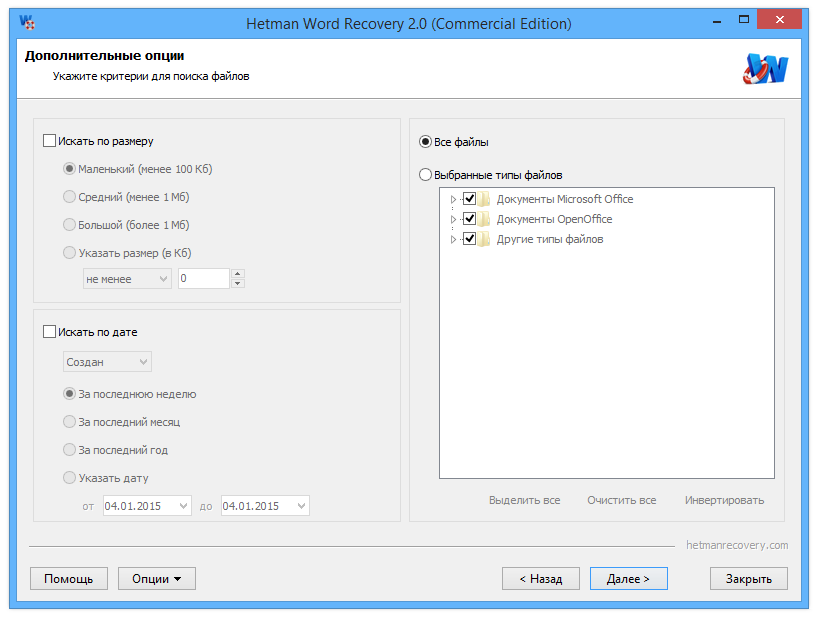This screenshot has height=623, width=821.
Task: Click the Инвертировать link
Action: click(x=724, y=500)
